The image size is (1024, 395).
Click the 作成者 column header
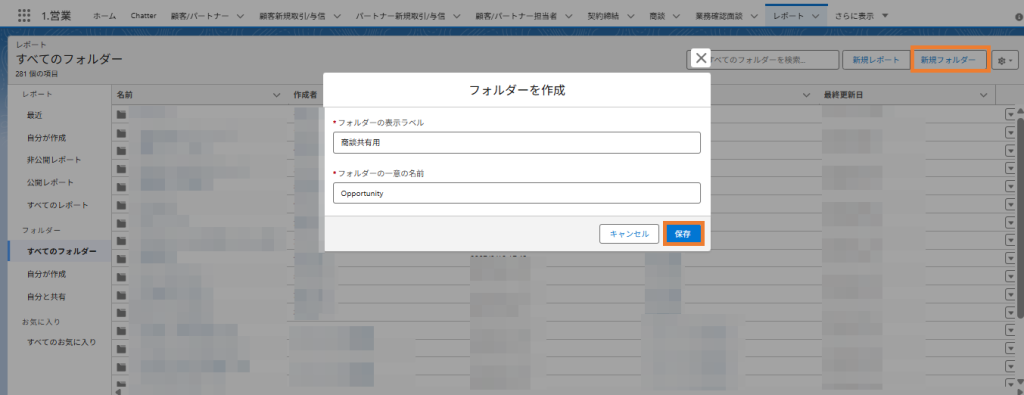pyautogui.click(x=305, y=95)
